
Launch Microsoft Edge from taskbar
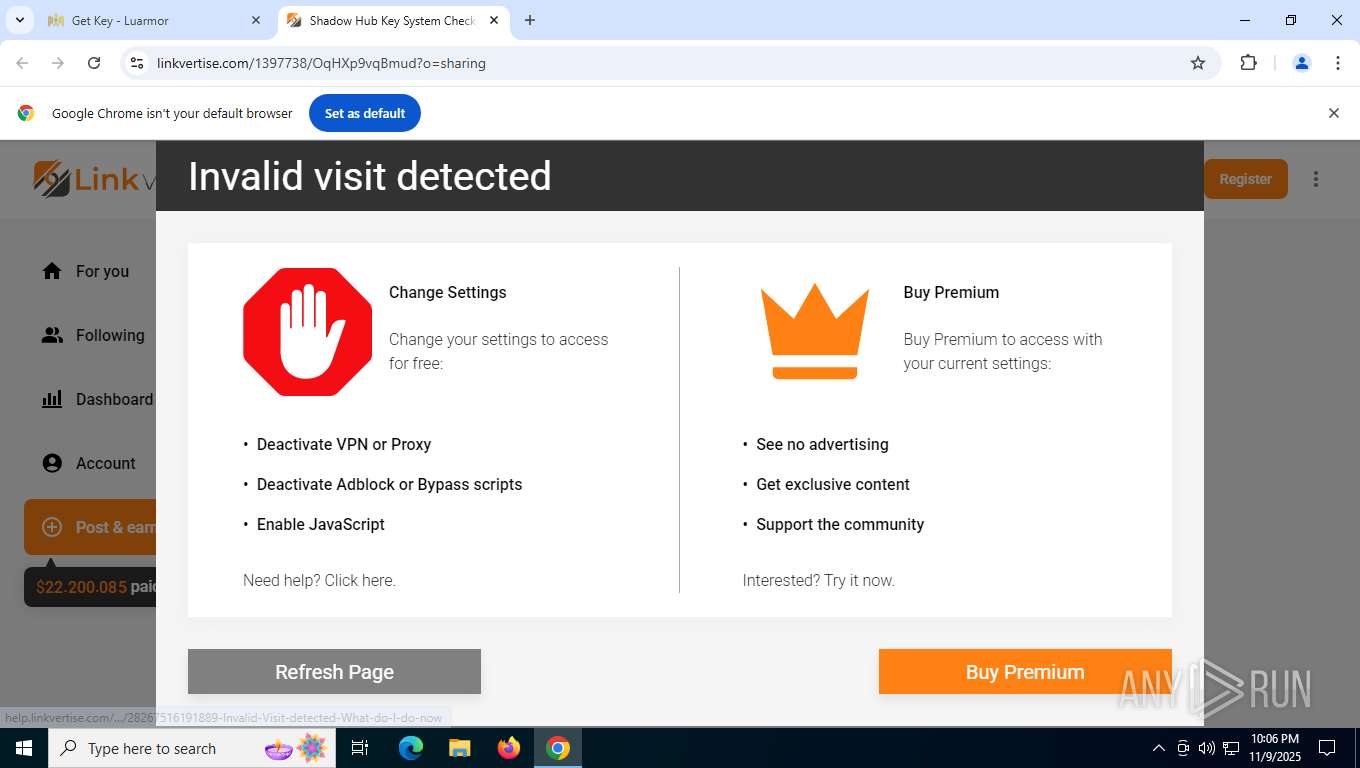pyautogui.click(x=411, y=748)
